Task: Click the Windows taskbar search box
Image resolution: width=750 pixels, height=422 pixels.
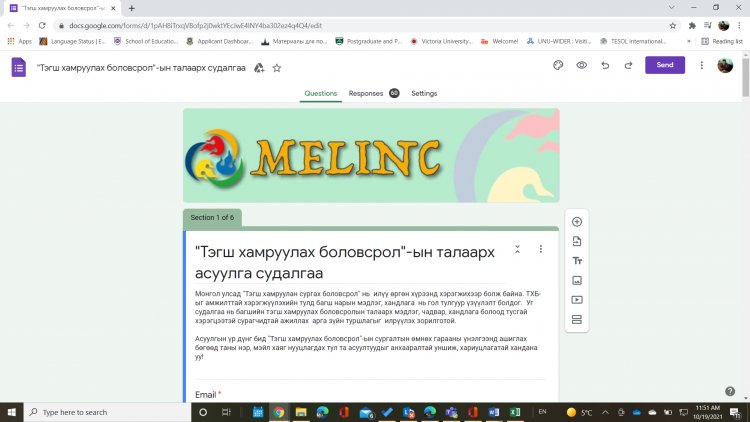Action: (x=107, y=412)
